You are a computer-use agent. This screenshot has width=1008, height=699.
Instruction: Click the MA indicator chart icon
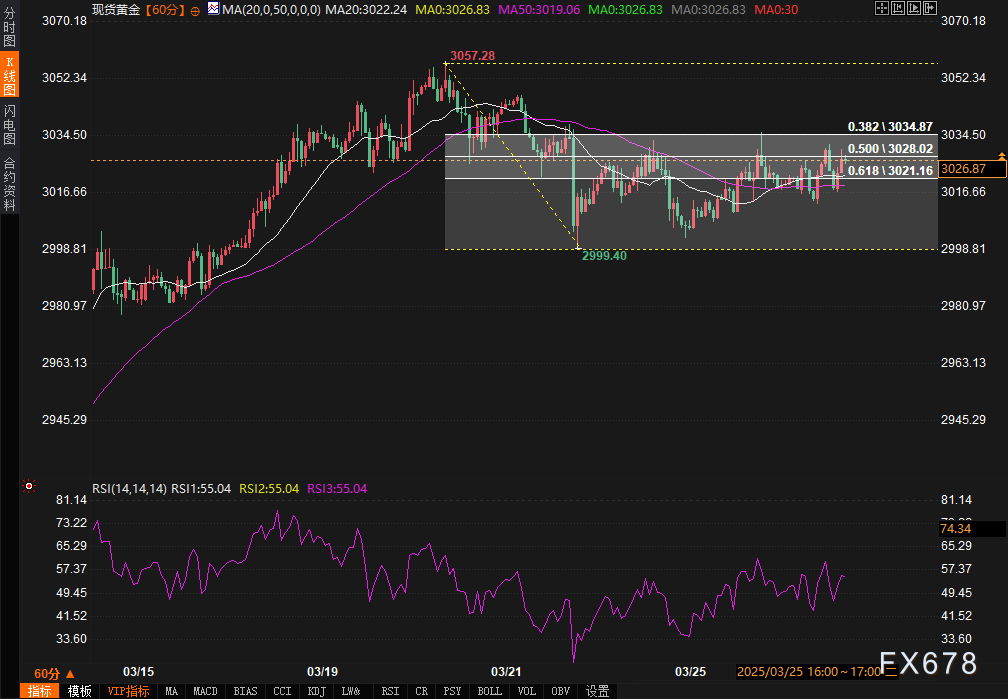211,9
